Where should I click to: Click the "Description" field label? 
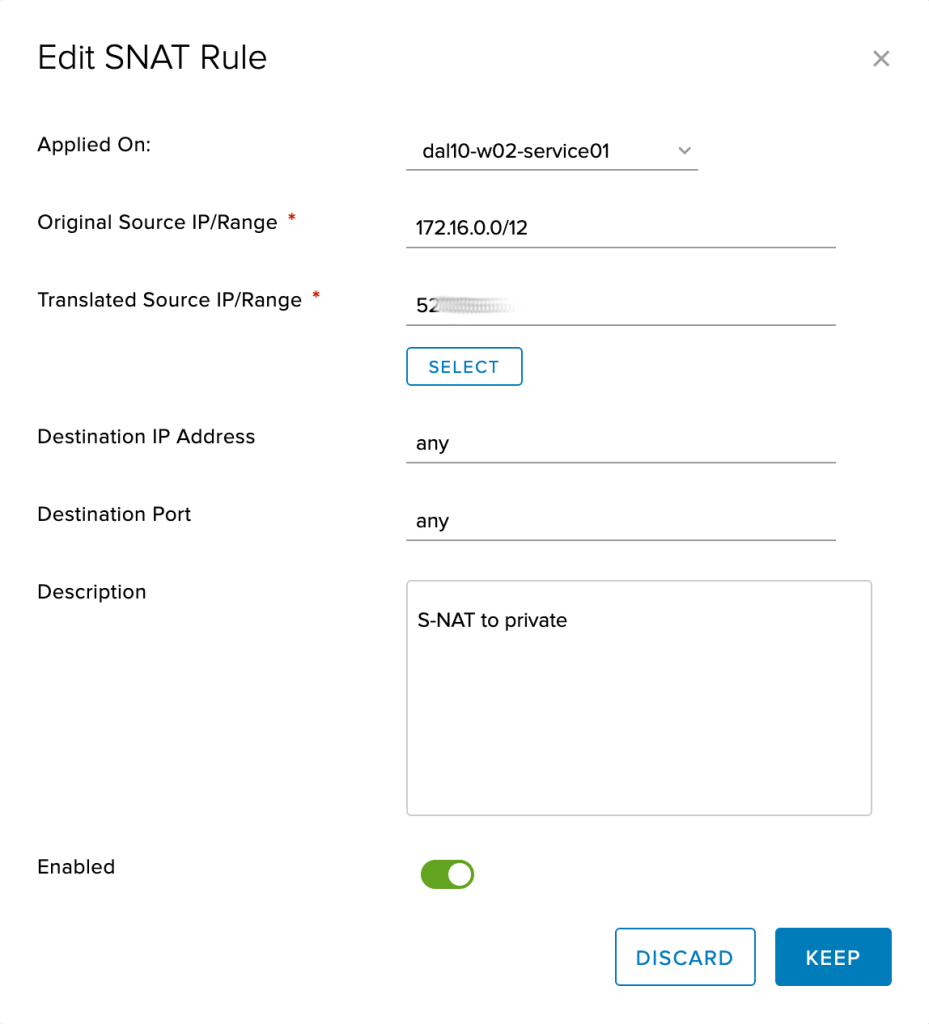(92, 593)
